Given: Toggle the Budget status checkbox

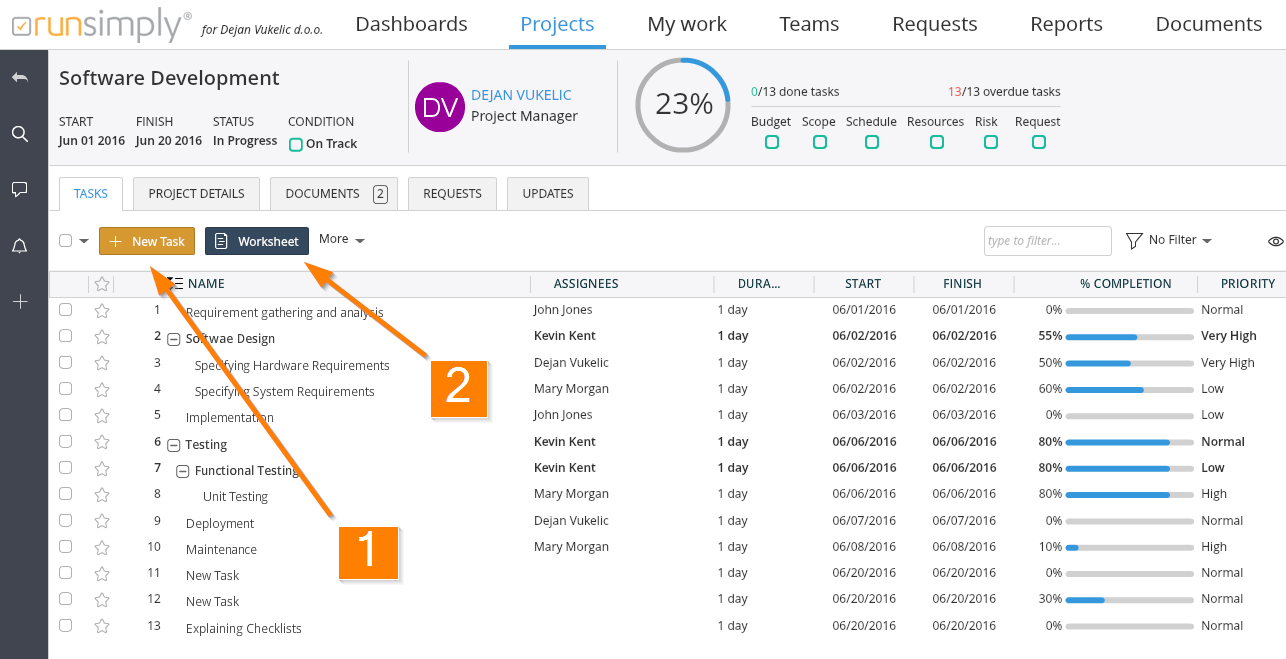Looking at the screenshot, I should pos(771,143).
